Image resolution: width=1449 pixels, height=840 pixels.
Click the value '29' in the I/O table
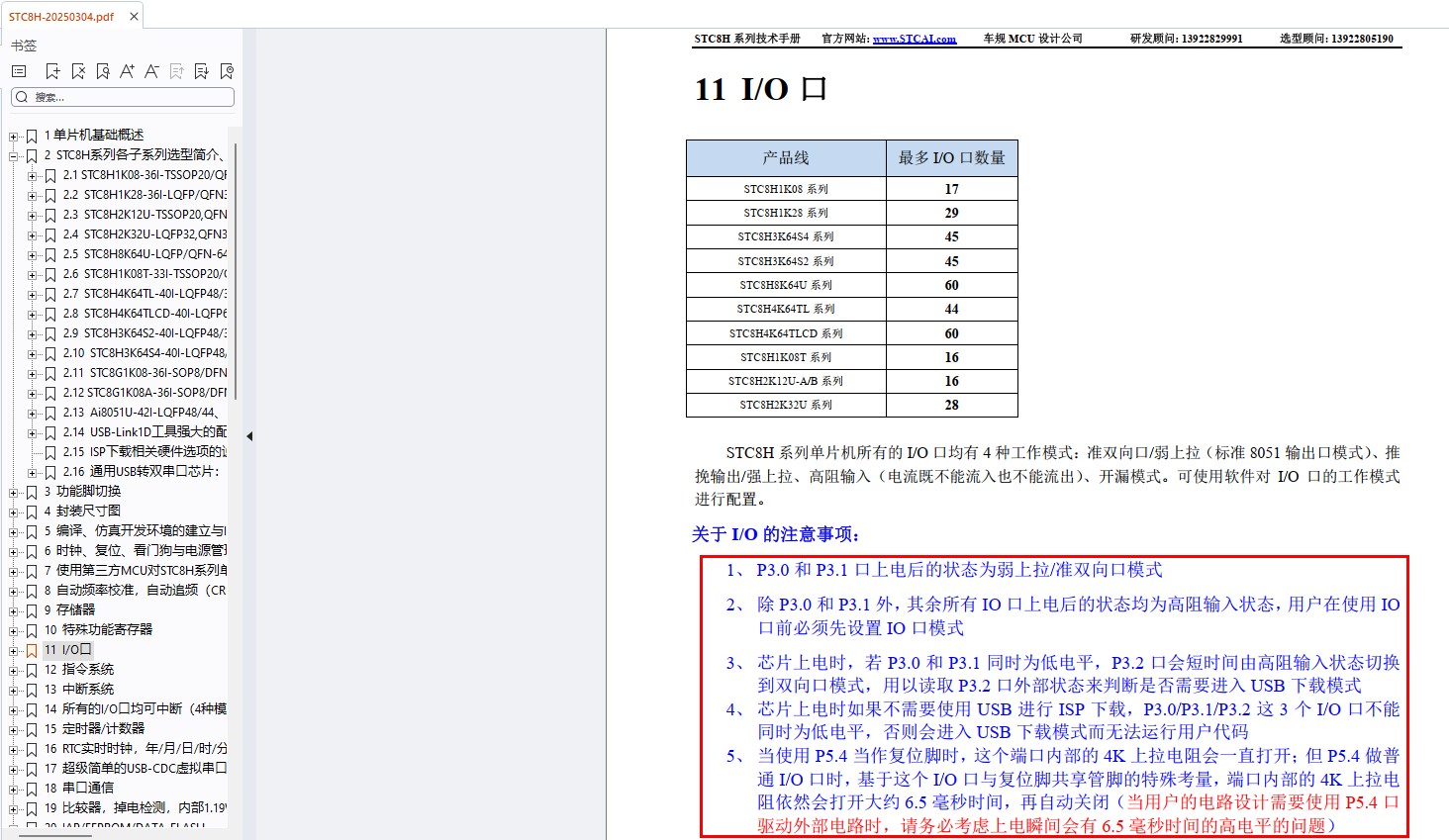[951, 213]
